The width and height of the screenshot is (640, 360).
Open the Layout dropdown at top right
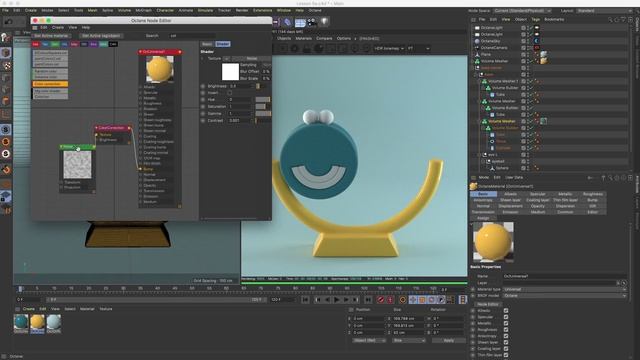click(605, 11)
